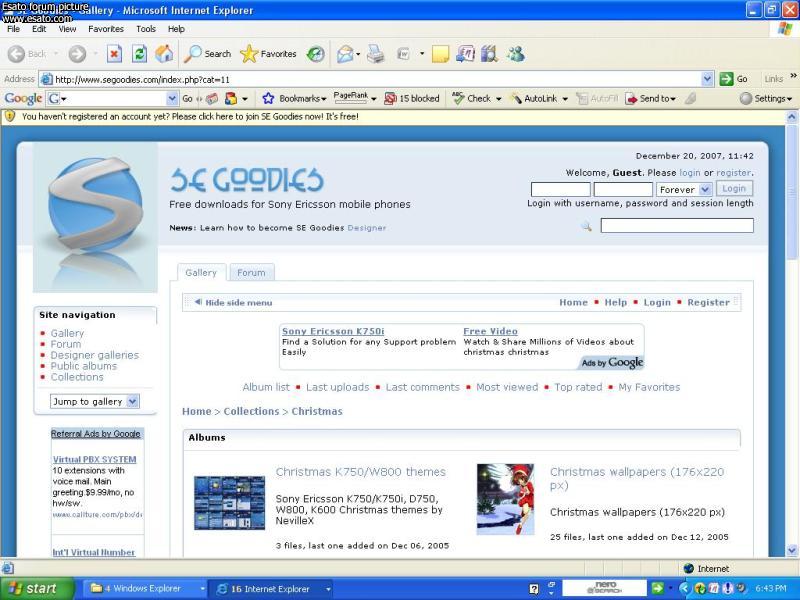Viewport: 800px width, 600px height.
Task: Click the magnifier search icon on site
Action: click(x=587, y=226)
